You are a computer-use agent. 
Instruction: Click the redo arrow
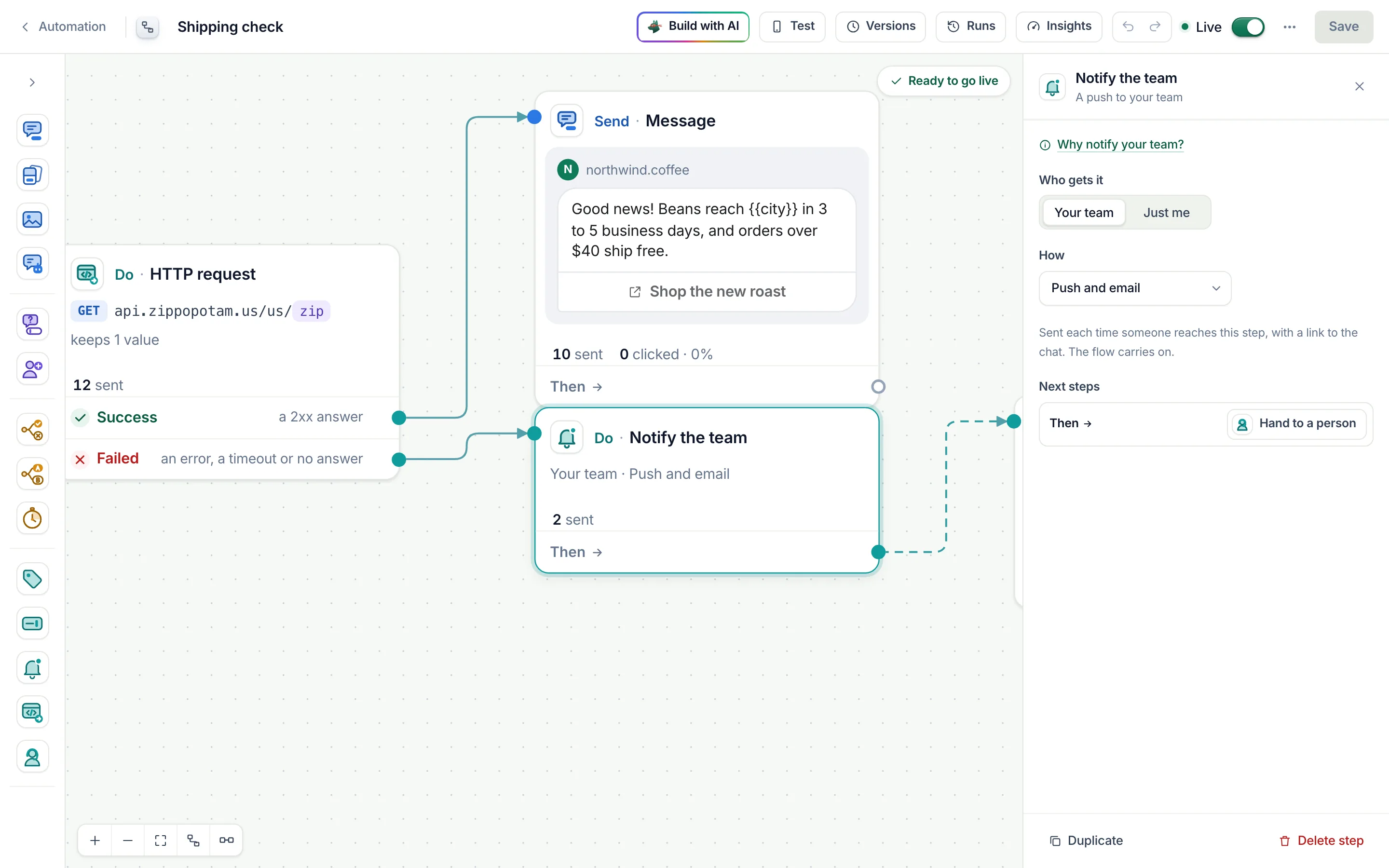point(1155,27)
